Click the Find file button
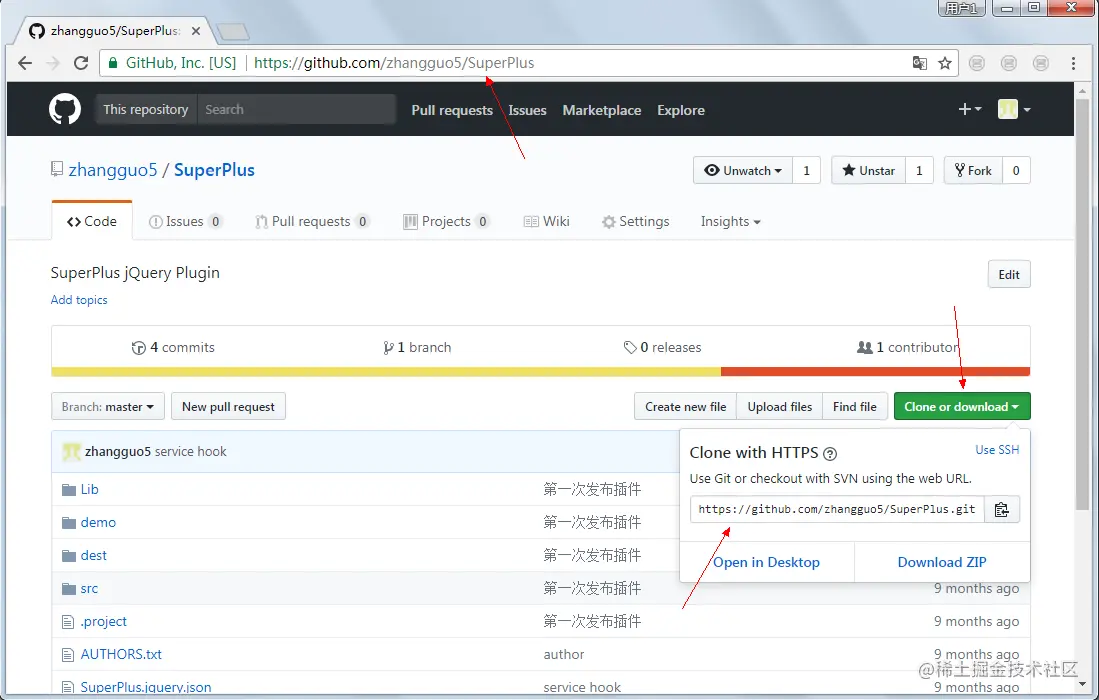Image resolution: width=1099 pixels, height=700 pixels. pyautogui.click(x=855, y=406)
